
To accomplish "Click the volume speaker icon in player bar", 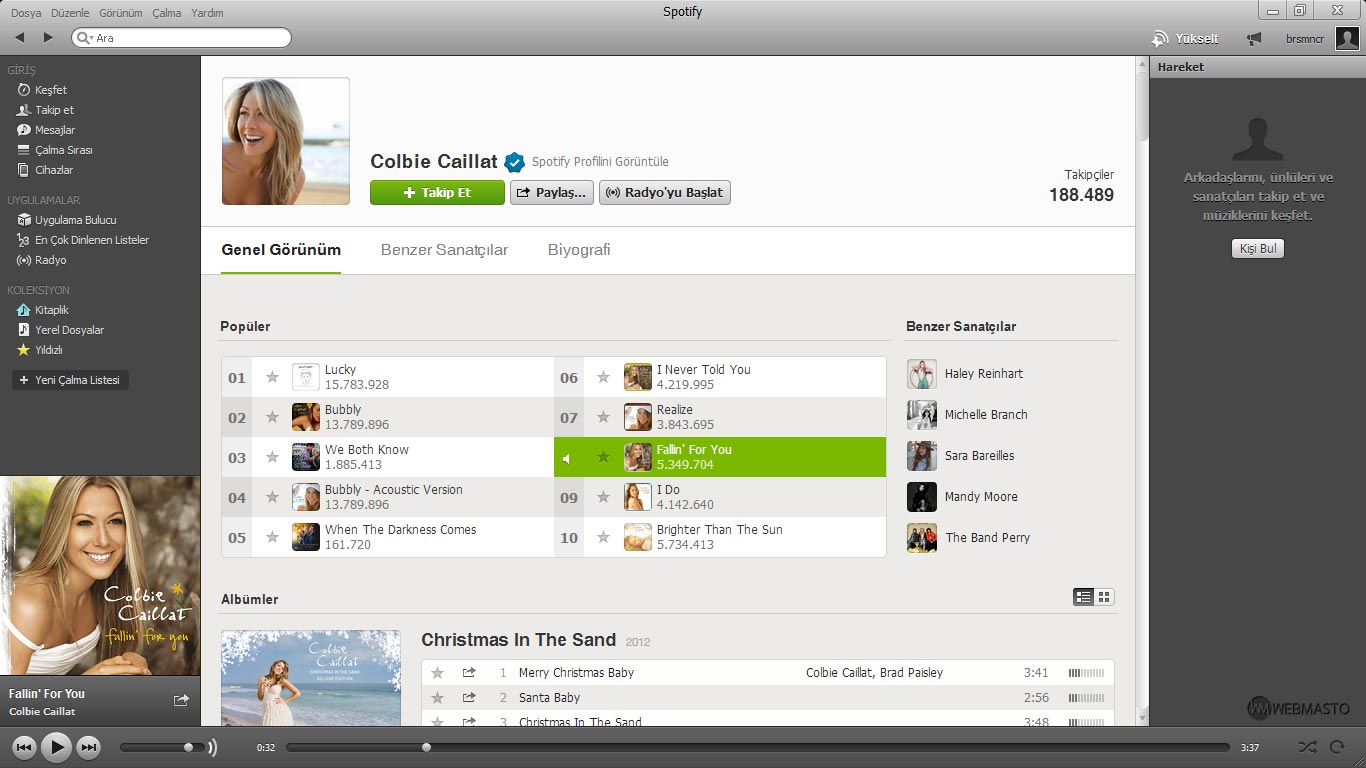I will point(212,747).
